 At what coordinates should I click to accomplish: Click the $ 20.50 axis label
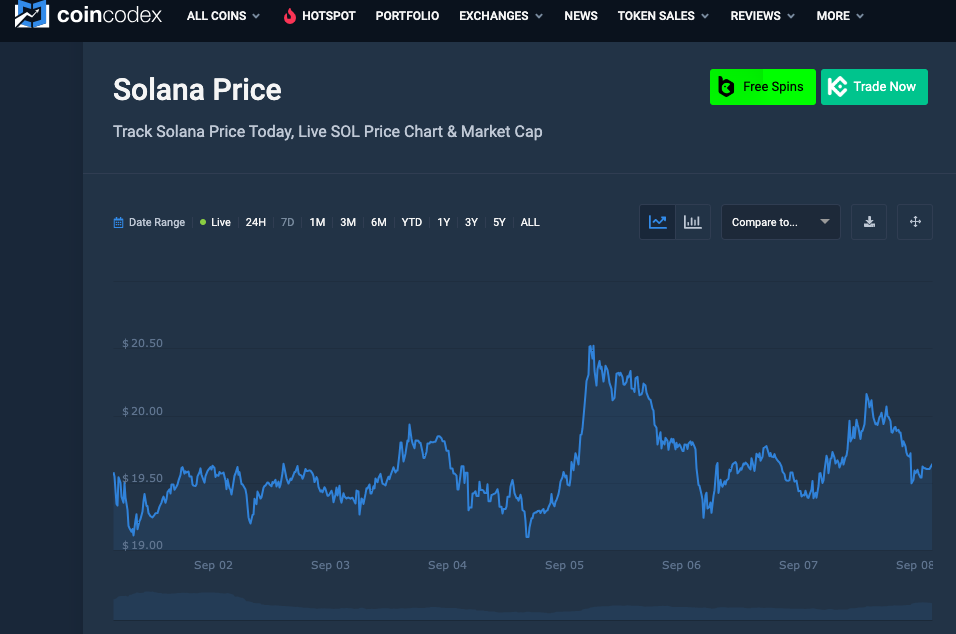[142, 343]
